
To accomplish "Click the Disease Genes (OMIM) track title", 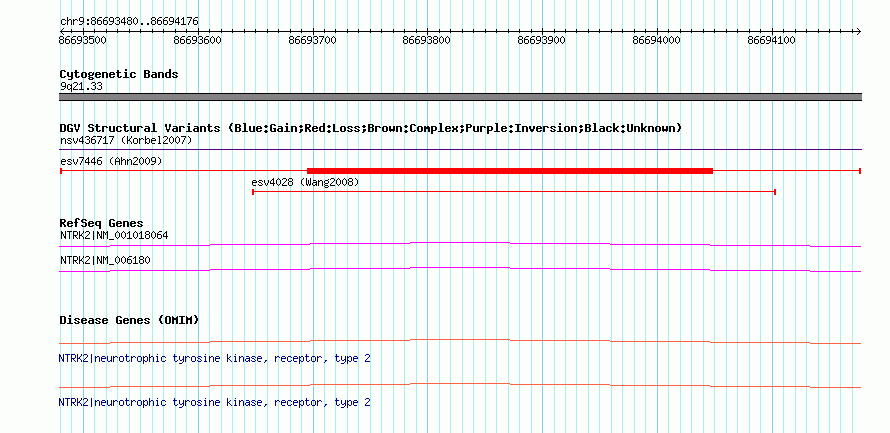I will (129, 321).
